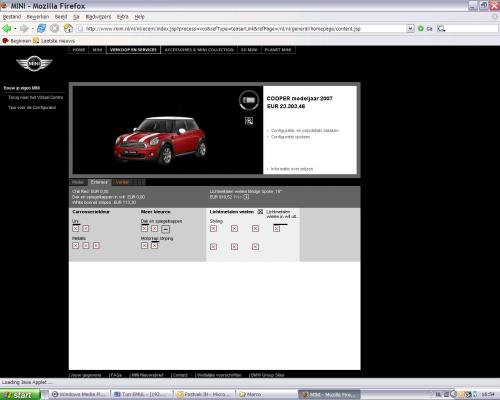This screenshot has height=400, width=500.
Task: Open the configuration and price details link
Action: (305, 130)
